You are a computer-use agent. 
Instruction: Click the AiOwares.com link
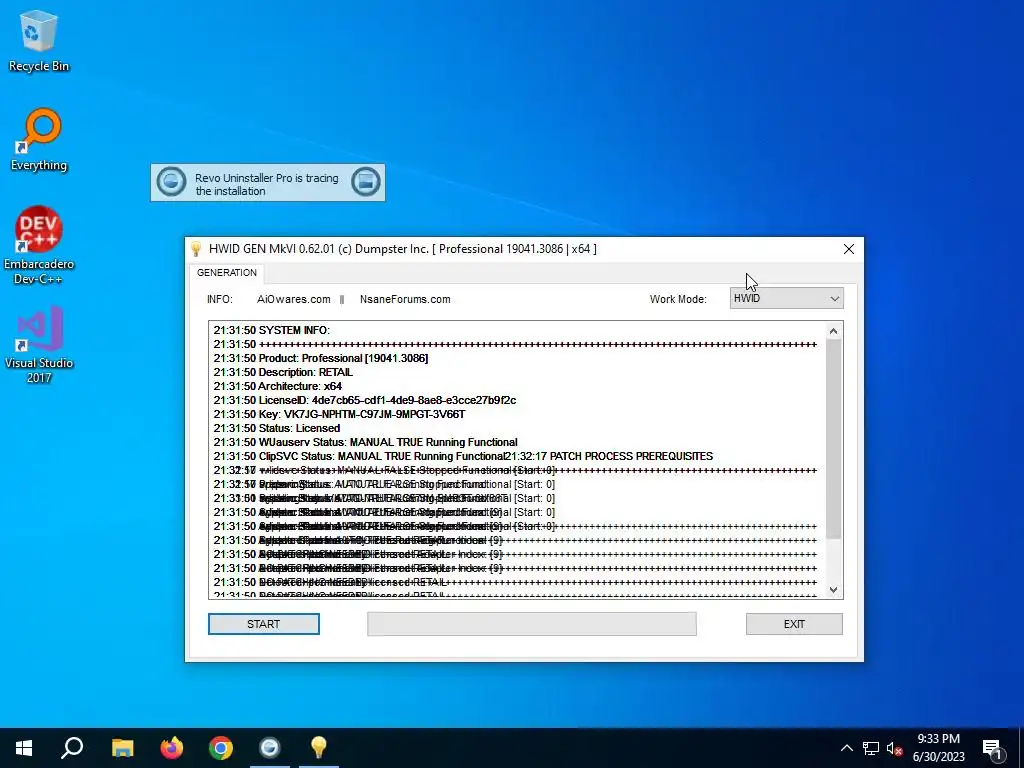294,299
